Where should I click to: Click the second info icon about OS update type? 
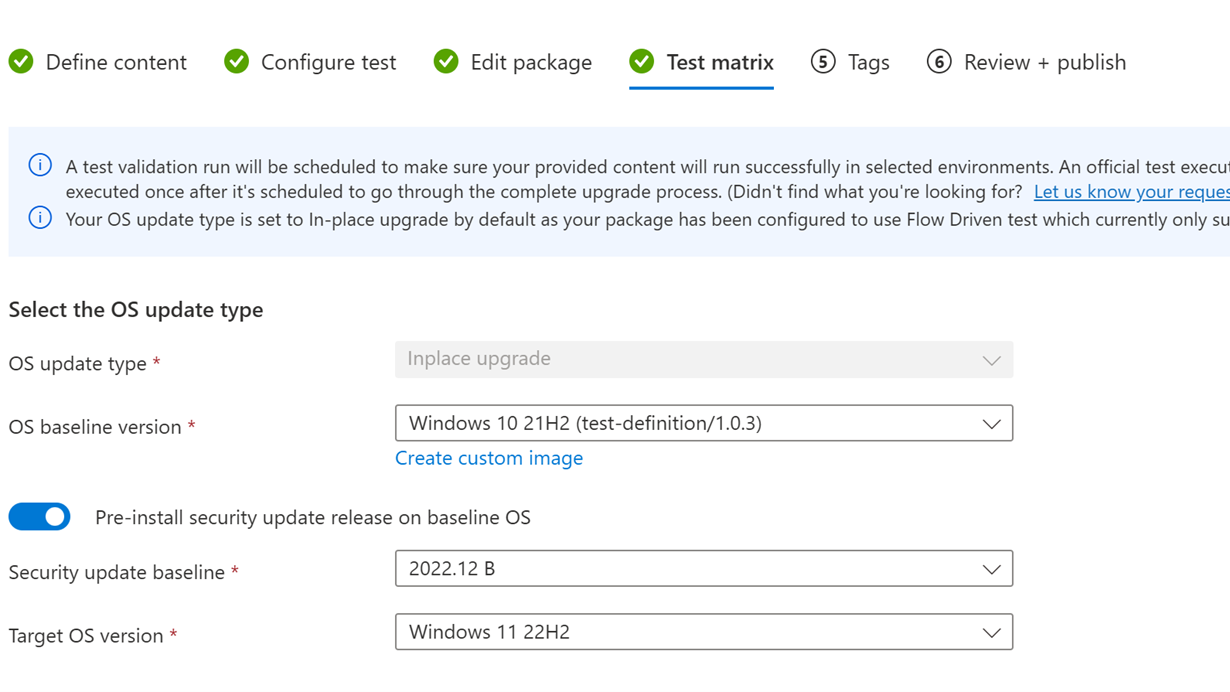click(40, 217)
